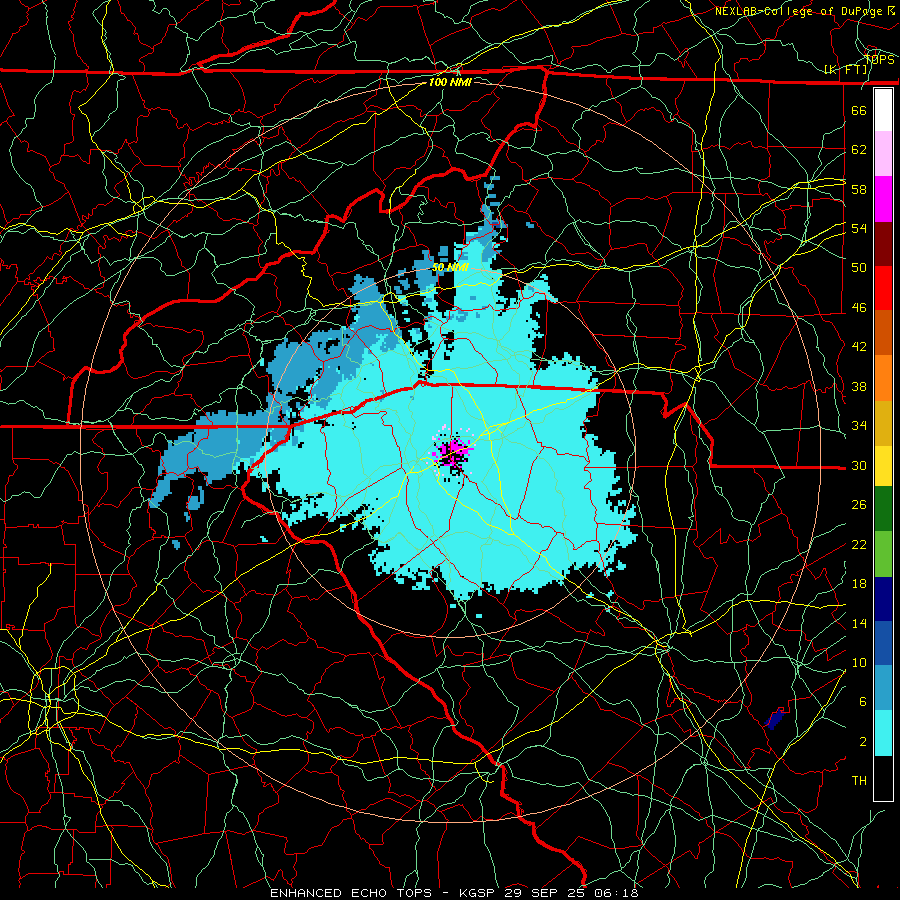900x900 pixels.
Task: Click the '50' legend scale value
Action: [x=859, y=268]
